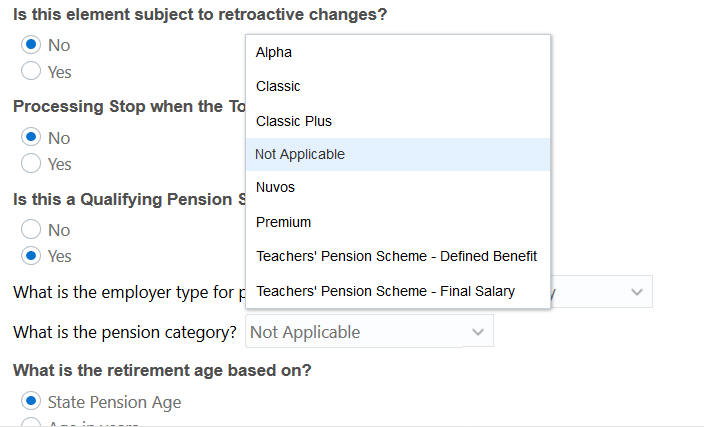Screen dimensions: 704x427
Task: Select the Age in years radio button
Action: click(x=31, y=423)
